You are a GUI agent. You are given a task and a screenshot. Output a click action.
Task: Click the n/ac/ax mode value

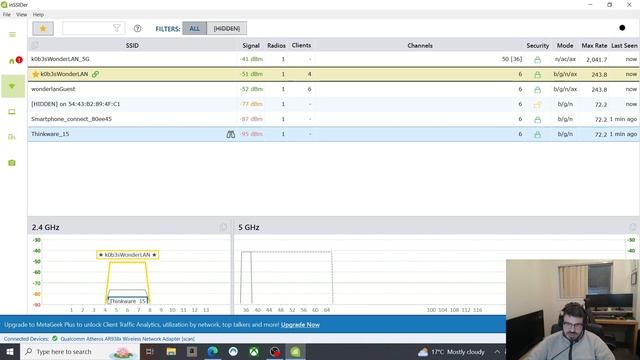coord(565,59)
